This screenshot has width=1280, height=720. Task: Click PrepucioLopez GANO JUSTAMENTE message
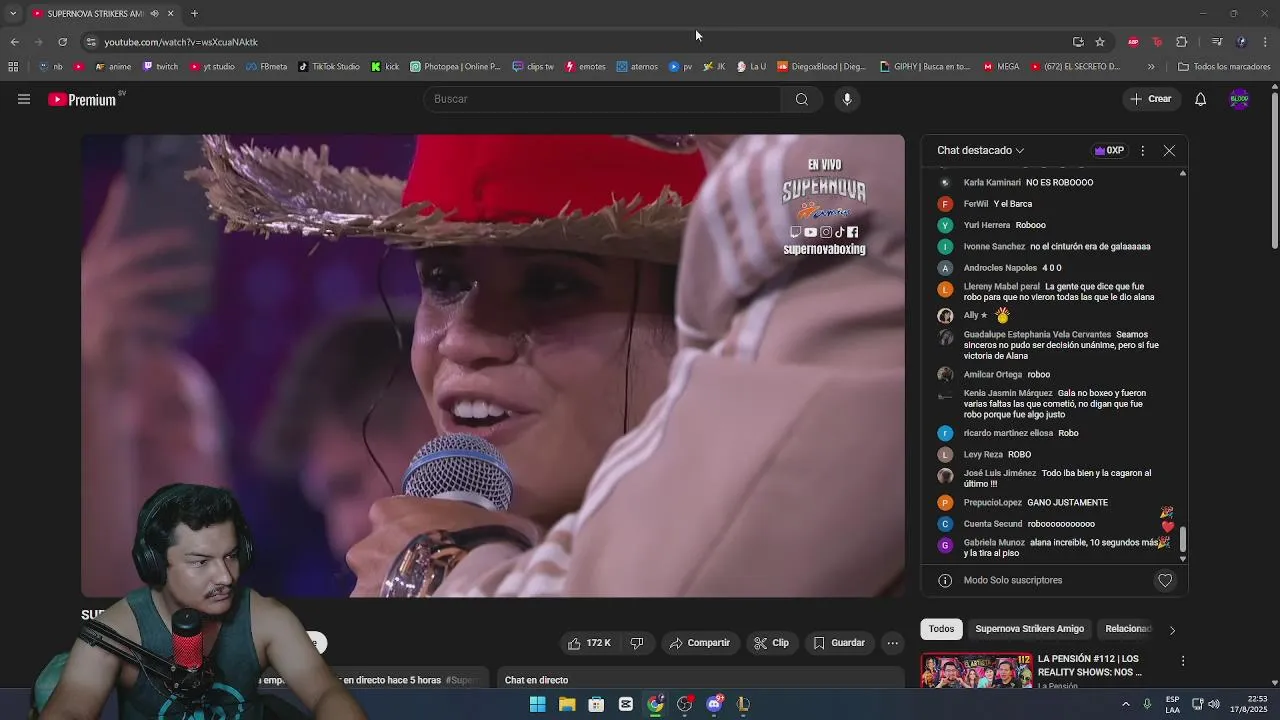click(x=1035, y=503)
